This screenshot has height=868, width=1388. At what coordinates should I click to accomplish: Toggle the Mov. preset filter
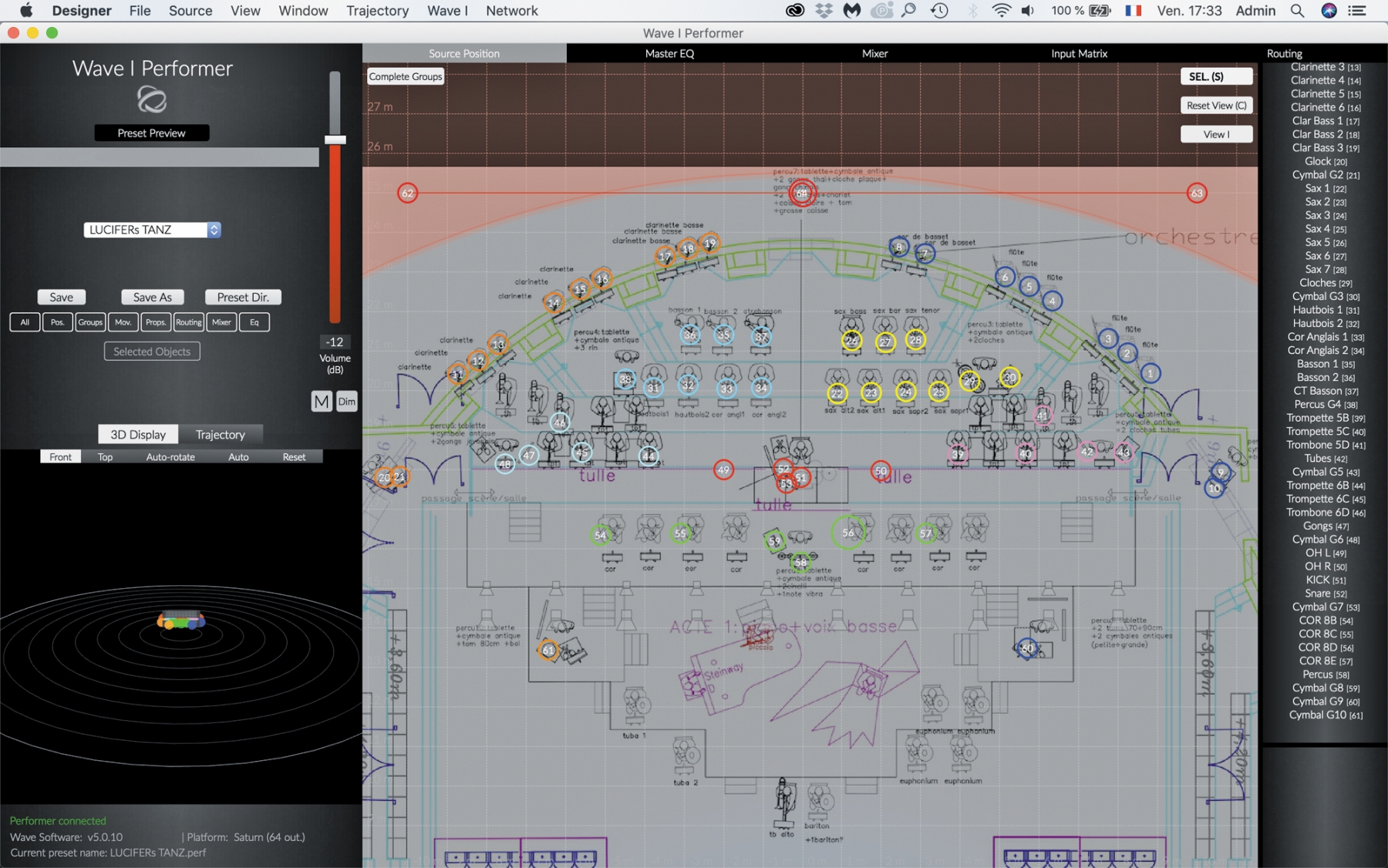coord(123,322)
